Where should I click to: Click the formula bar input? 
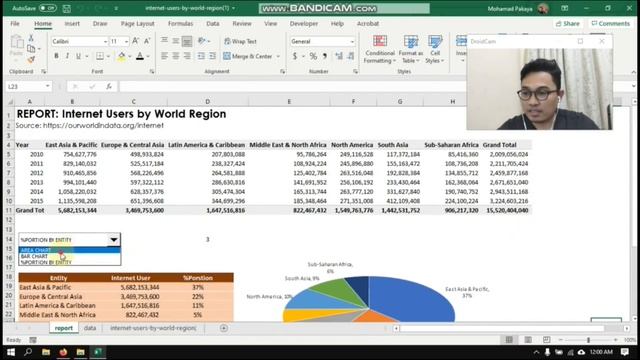[292, 87]
